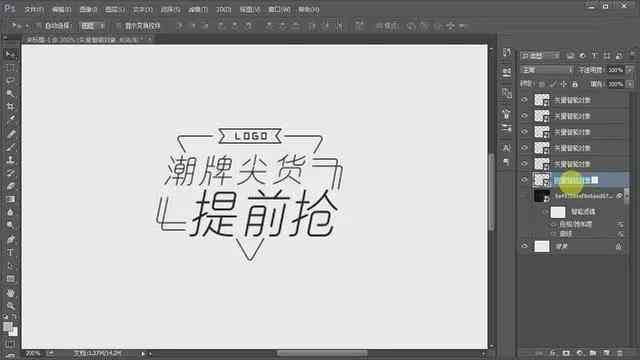Viewport: 640px width, 360px height.
Task: Click the delete layer trash icon
Action: click(x=620, y=353)
